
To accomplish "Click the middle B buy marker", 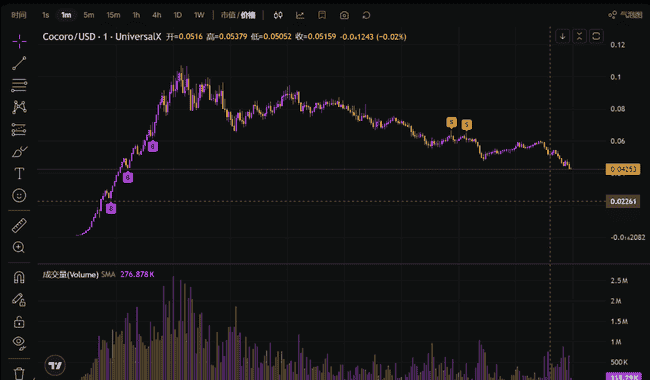I will click(128, 177).
